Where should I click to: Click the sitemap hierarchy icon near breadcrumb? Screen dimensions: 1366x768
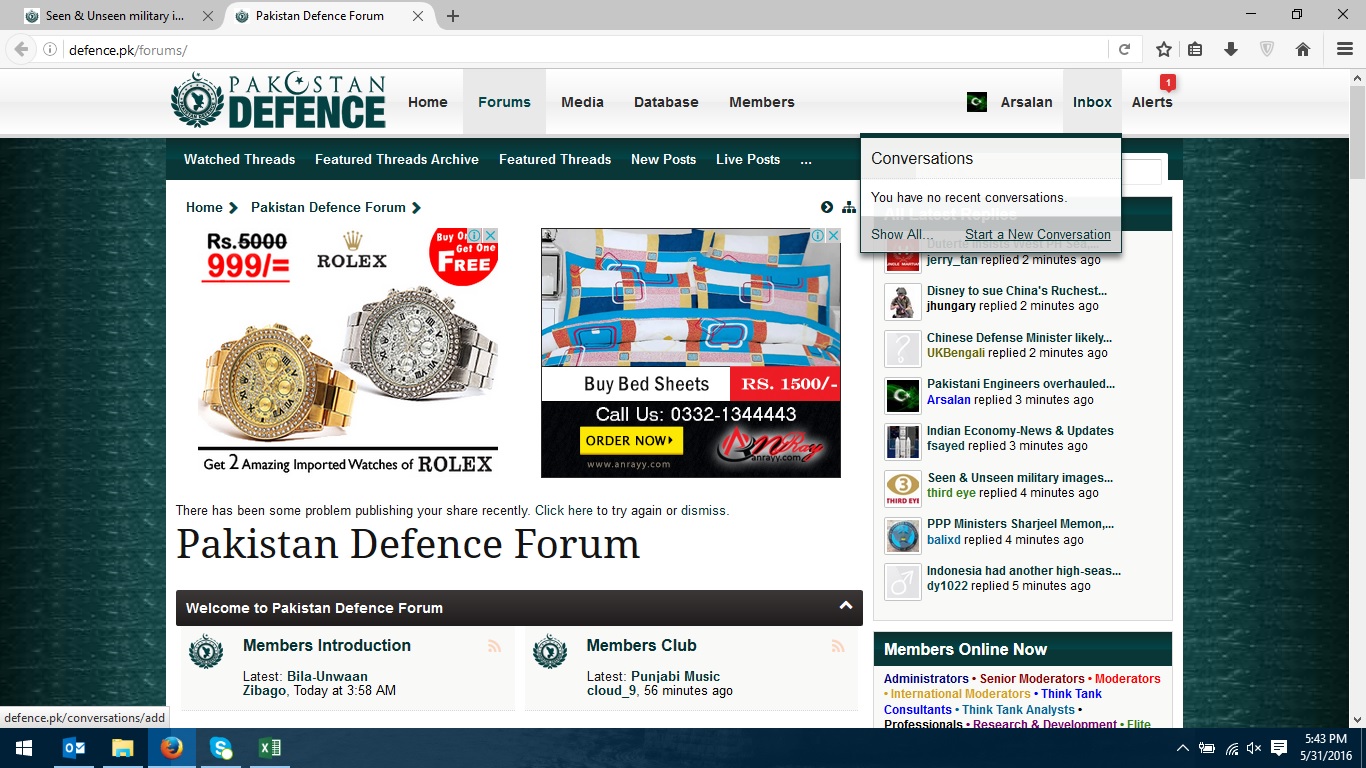(x=849, y=207)
